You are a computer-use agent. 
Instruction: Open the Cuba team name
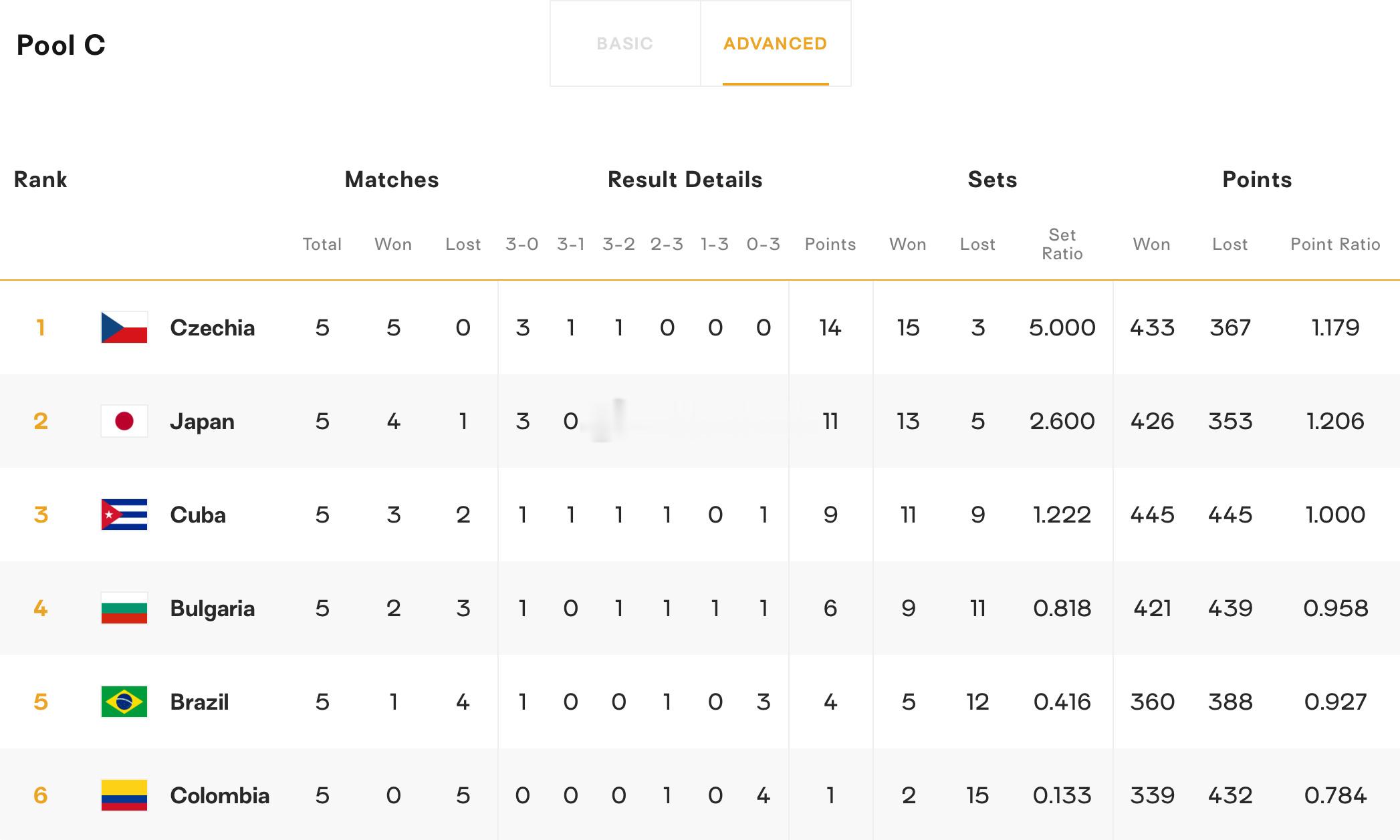click(198, 515)
